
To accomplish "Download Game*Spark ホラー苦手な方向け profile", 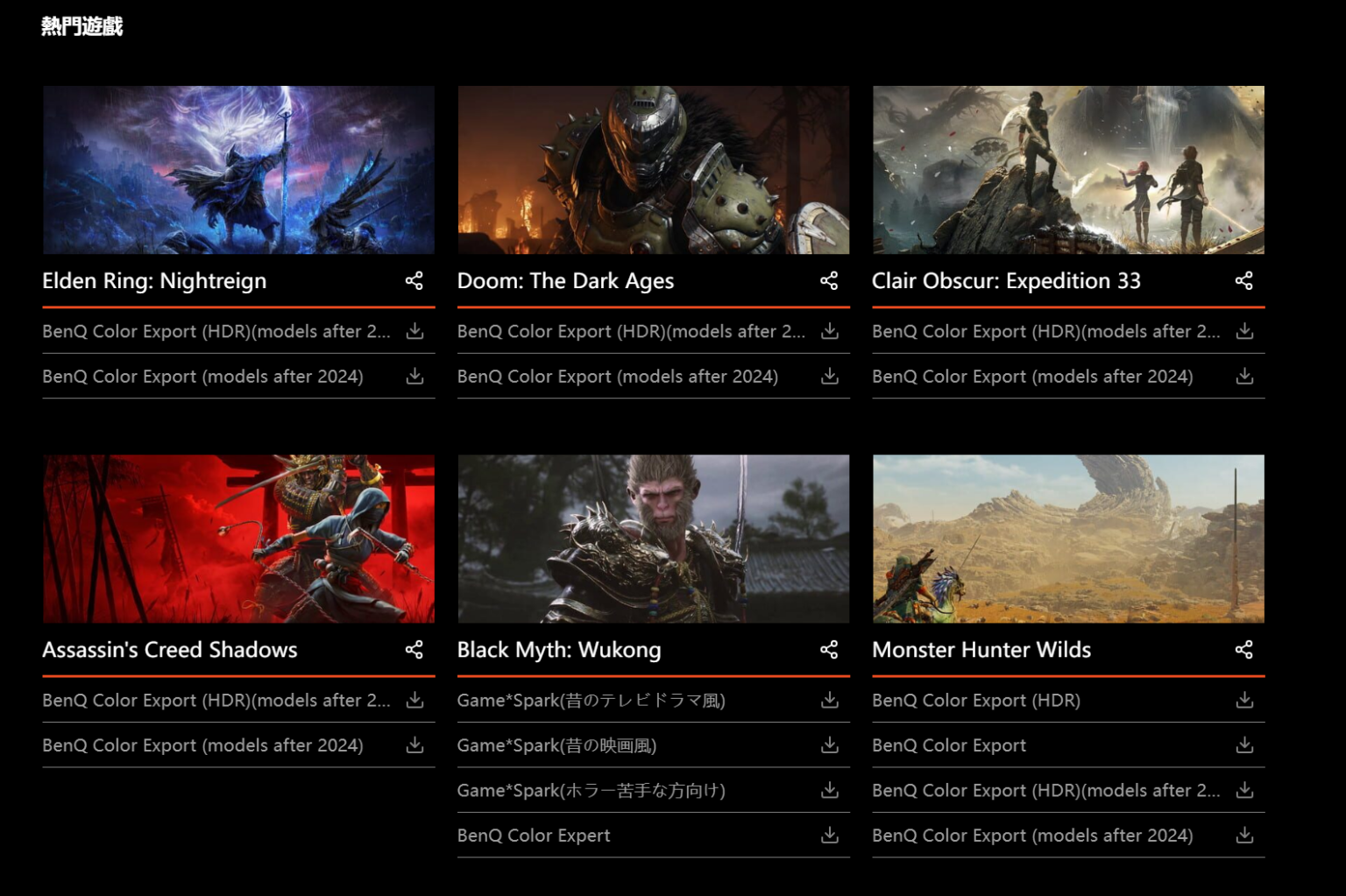I will (829, 790).
